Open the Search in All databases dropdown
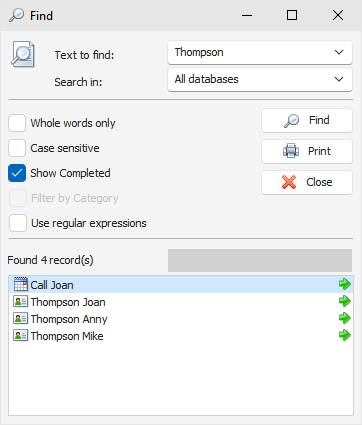362x425 pixels. [260, 79]
